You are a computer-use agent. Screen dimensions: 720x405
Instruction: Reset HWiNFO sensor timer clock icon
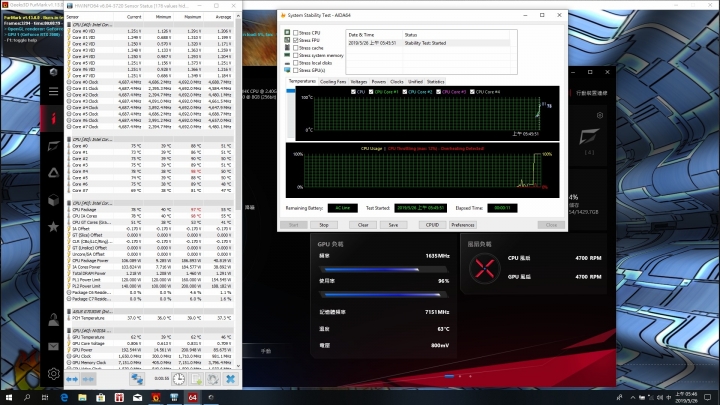pyautogui.click(x=179, y=379)
